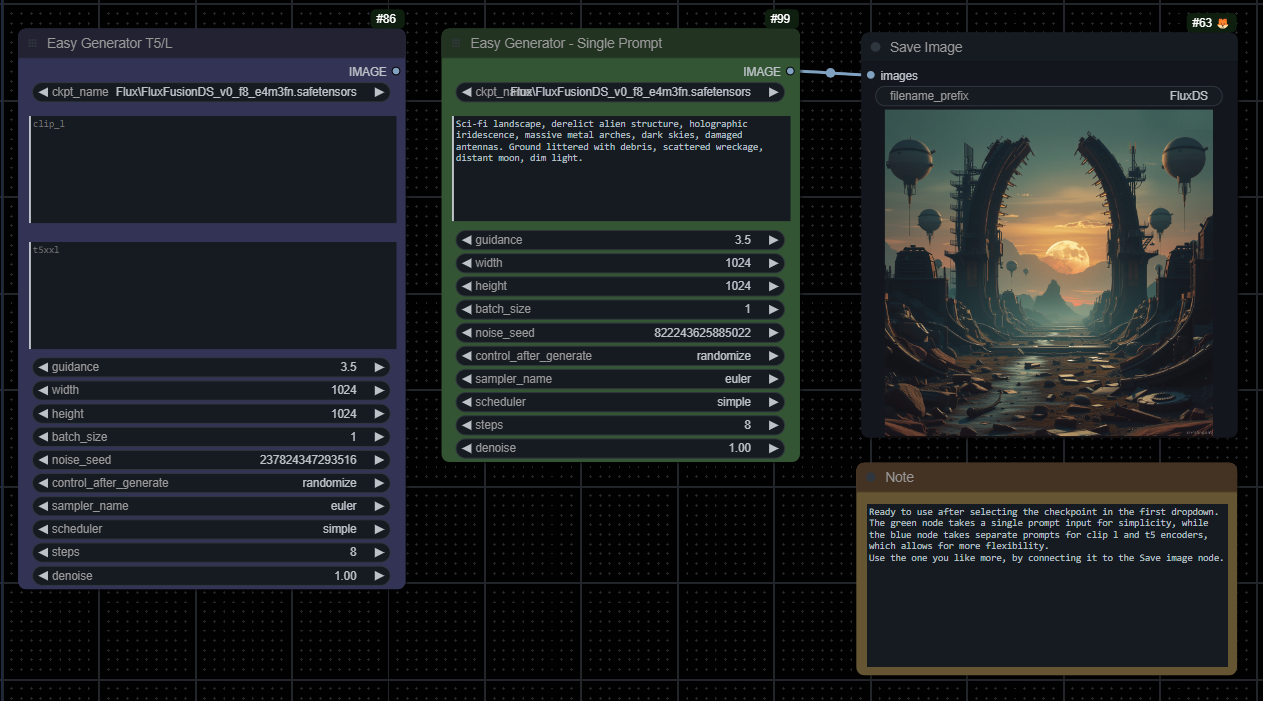Increase steps with right arrow in Single Prompt node
Image resolution: width=1263 pixels, height=701 pixels.
tap(773, 425)
